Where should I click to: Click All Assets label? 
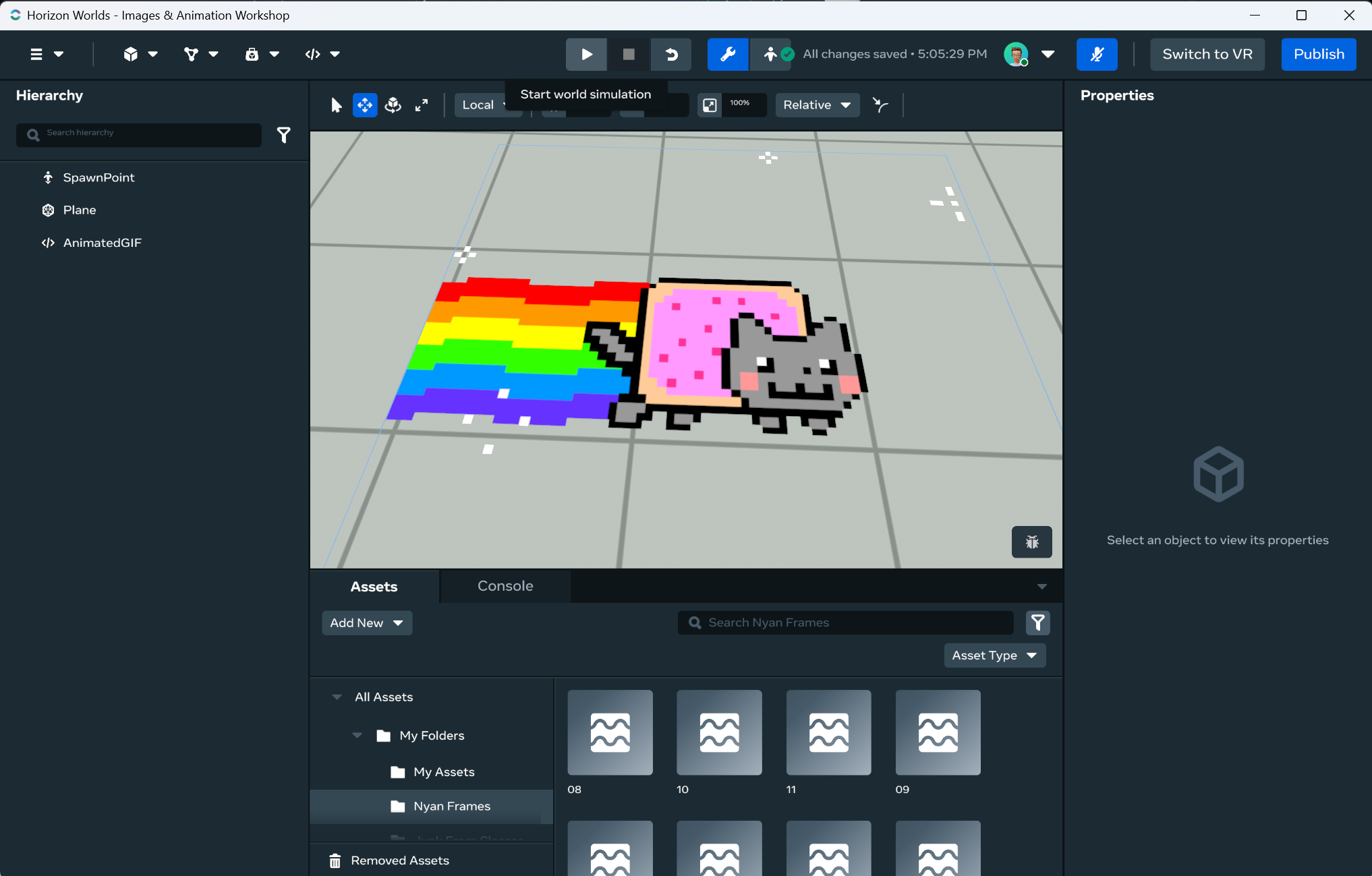384,697
